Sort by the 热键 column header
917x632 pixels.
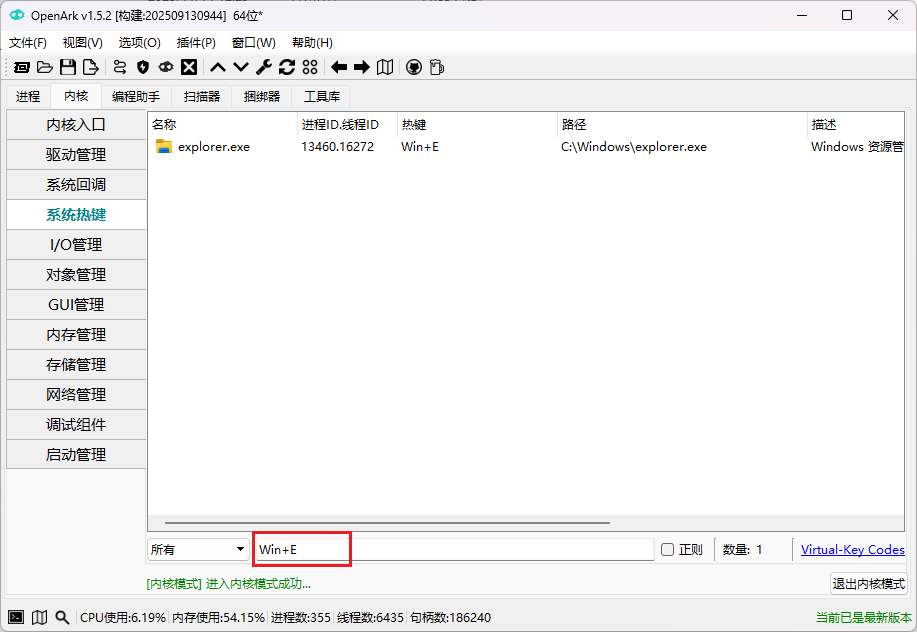coord(477,125)
